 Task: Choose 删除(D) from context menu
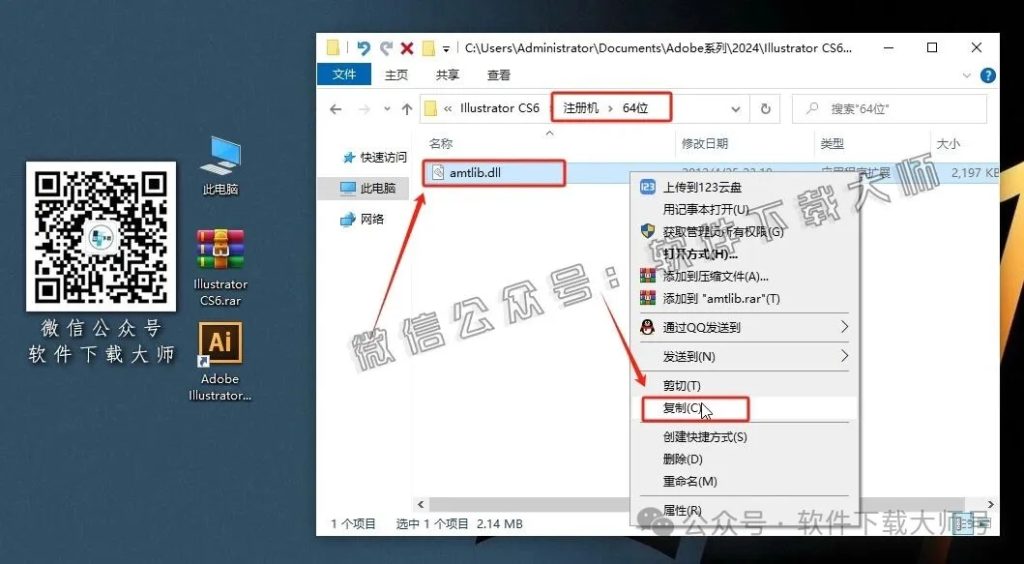click(x=682, y=459)
